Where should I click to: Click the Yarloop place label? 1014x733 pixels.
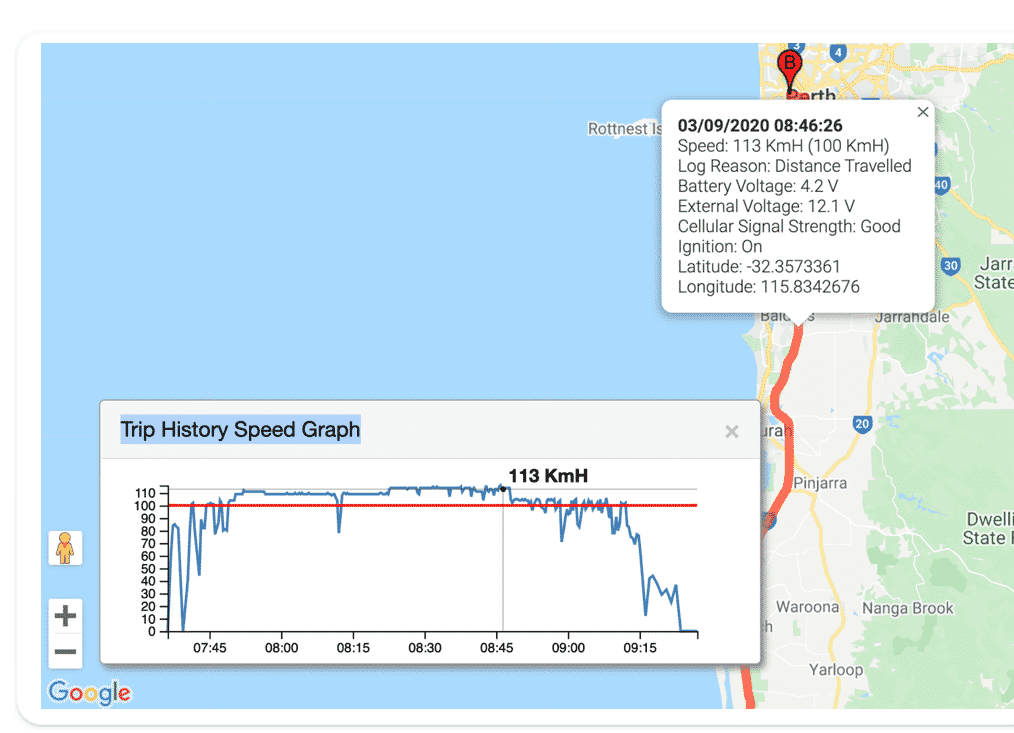point(835,669)
